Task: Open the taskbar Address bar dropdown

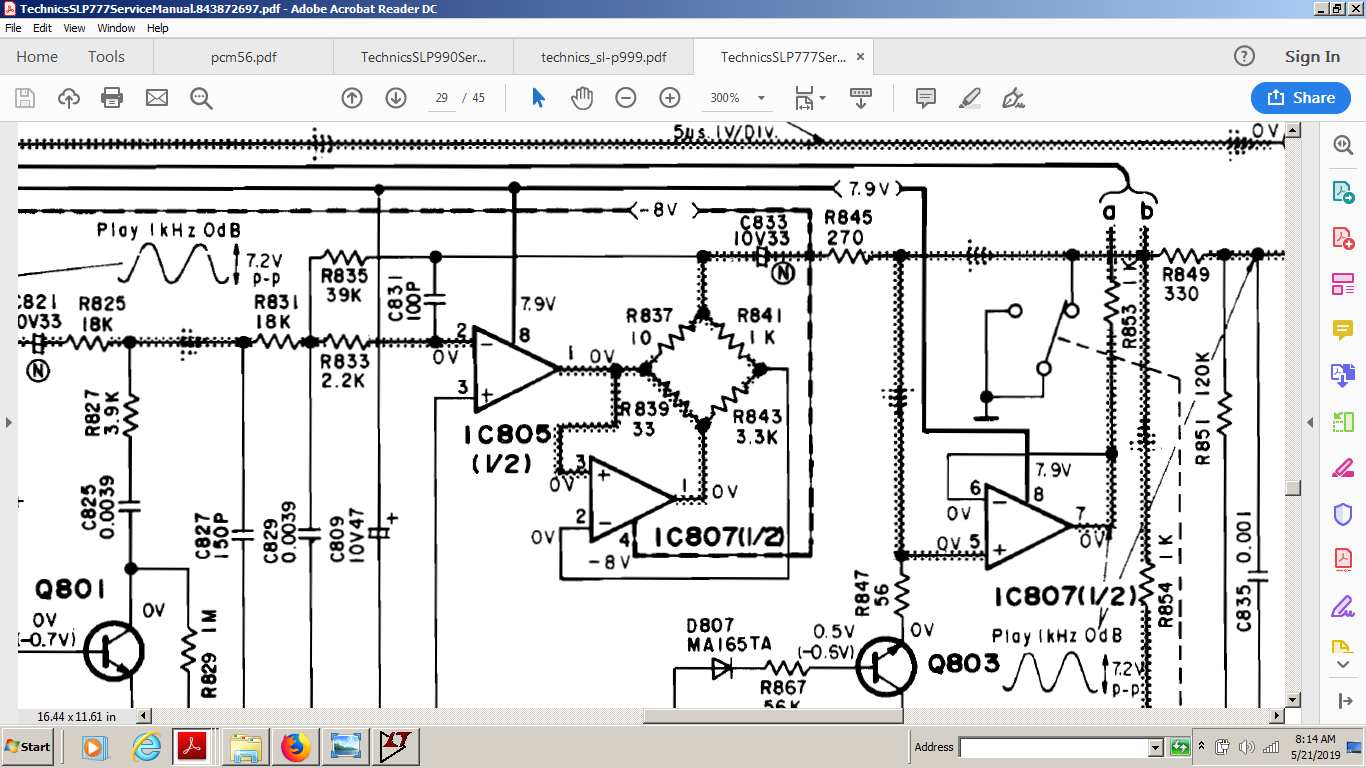Action: (1156, 747)
